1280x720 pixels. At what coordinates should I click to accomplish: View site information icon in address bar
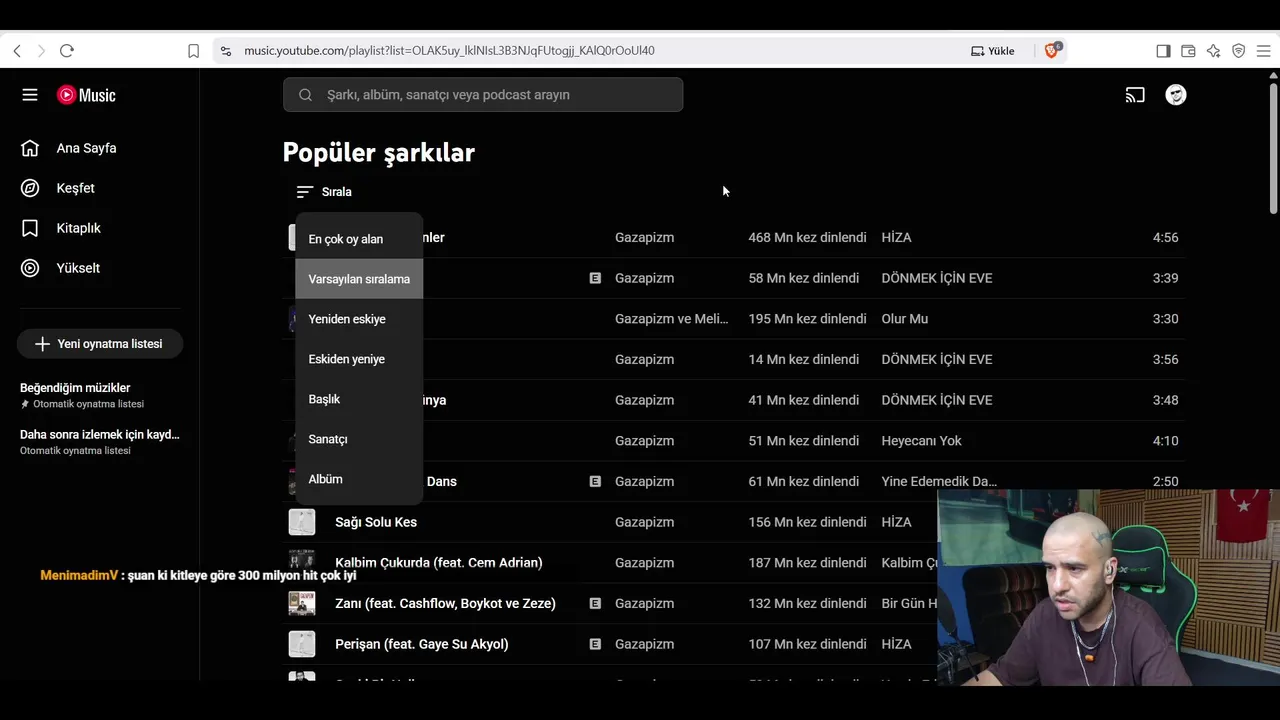(x=226, y=51)
